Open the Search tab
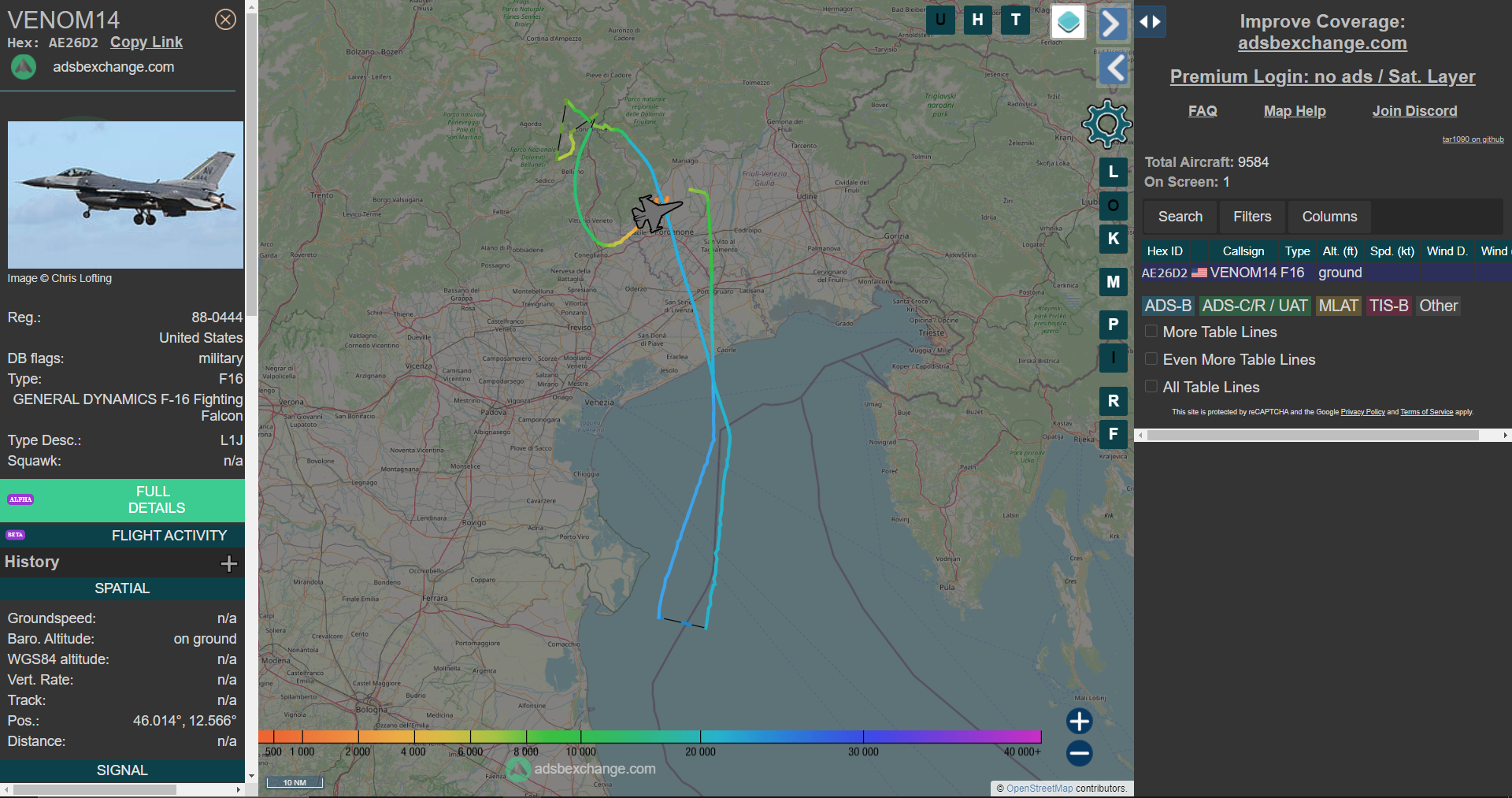Screen dimensions: 1512x798 tap(1180, 217)
